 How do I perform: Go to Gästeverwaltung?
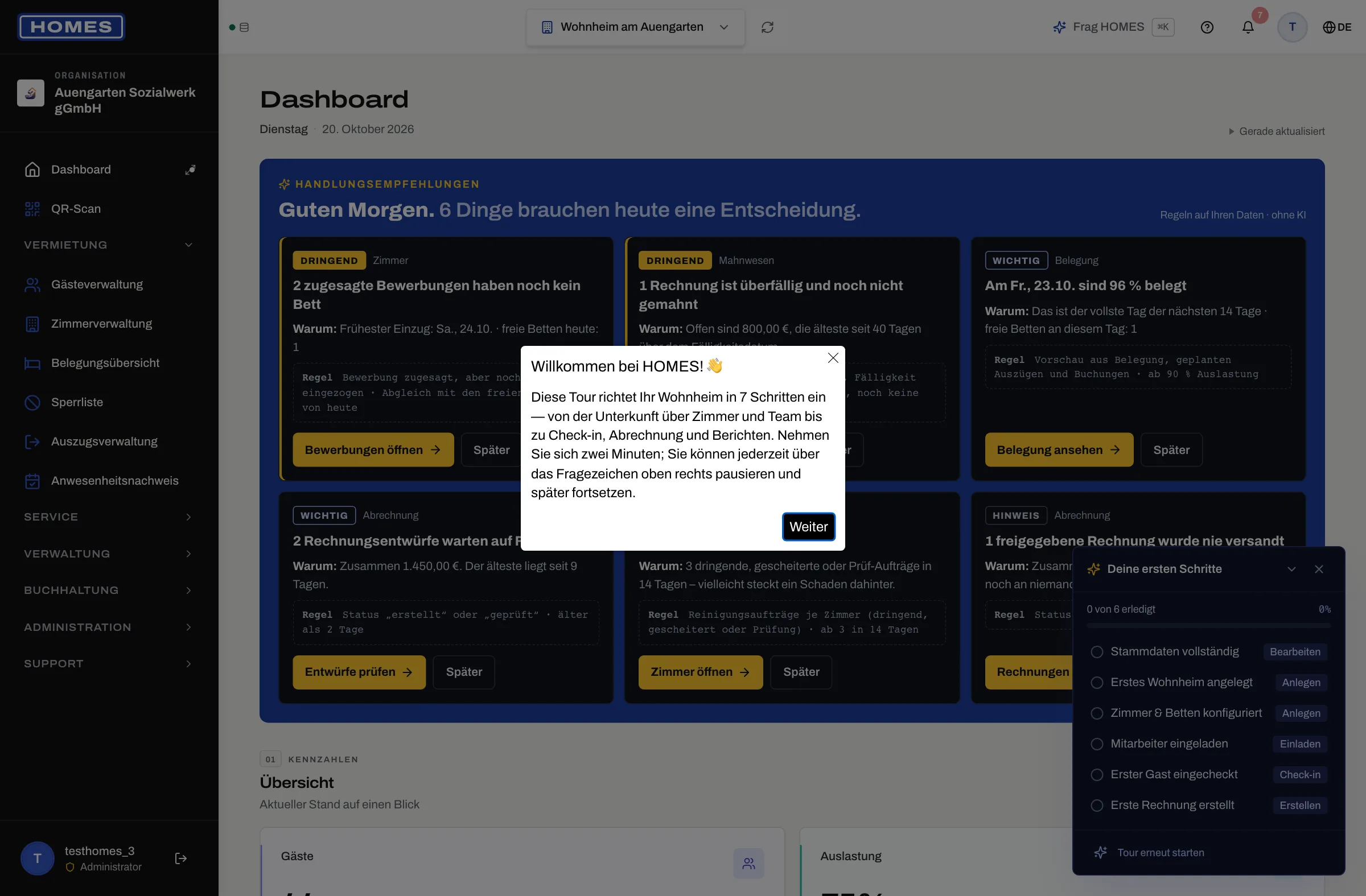tap(109, 284)
